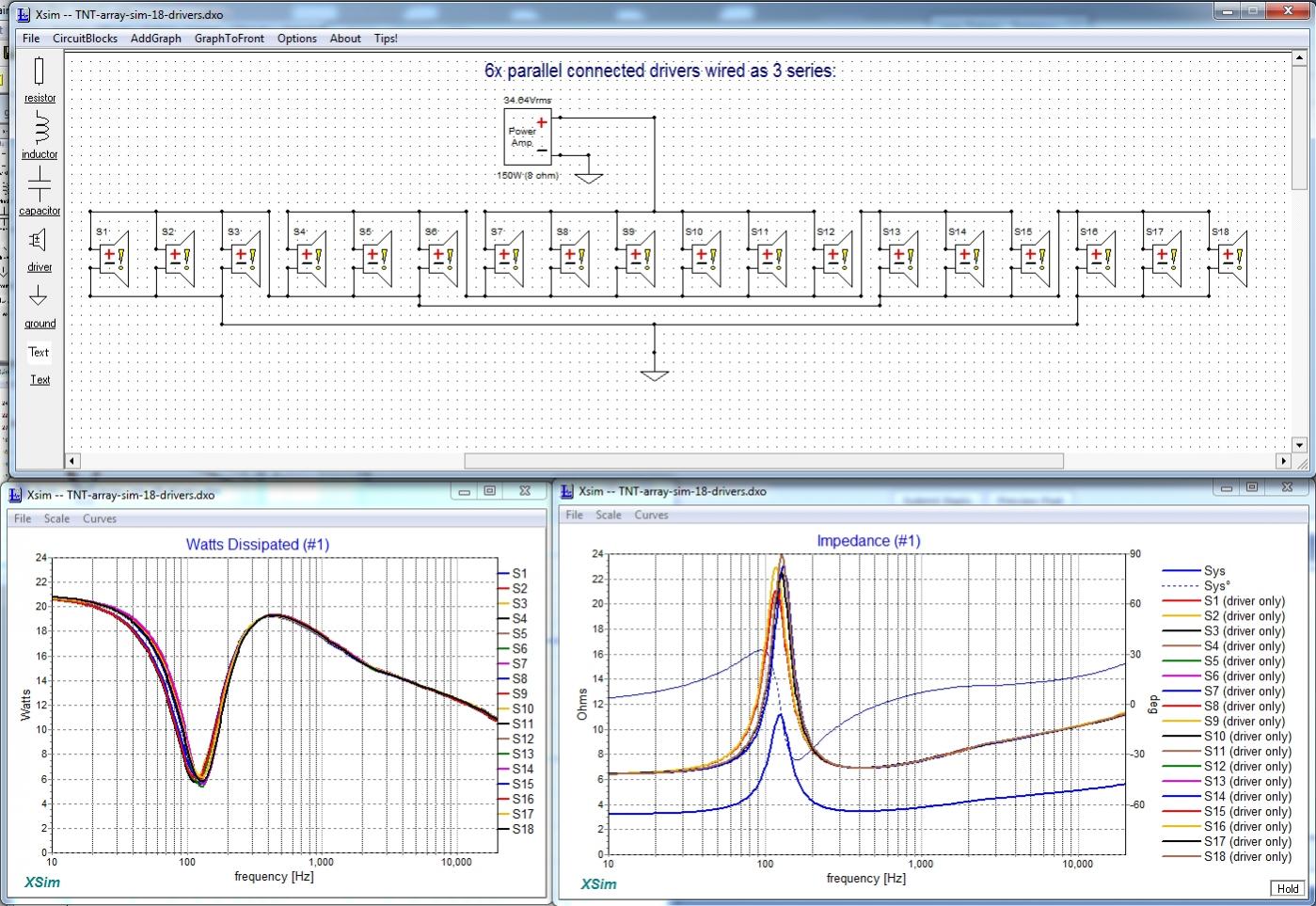Click the Hold button in Impedance graph

[x=1288, y=888]
